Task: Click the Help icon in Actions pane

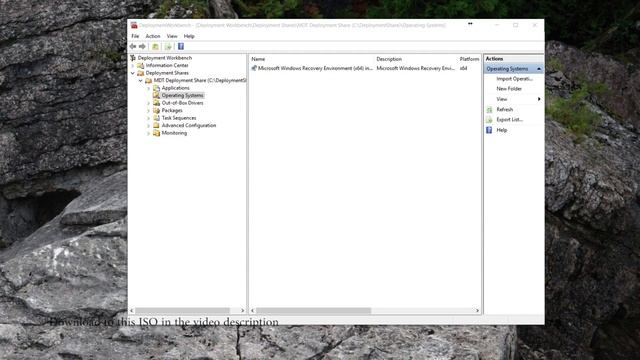Action: coord(489,130)
